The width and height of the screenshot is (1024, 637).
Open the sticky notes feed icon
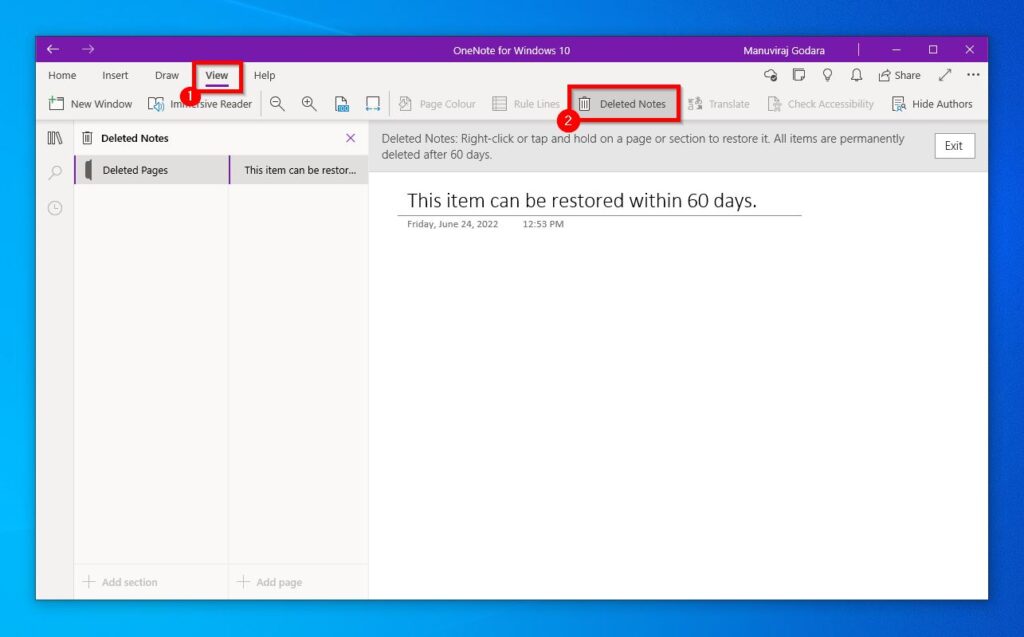click(x=799, y=75)
